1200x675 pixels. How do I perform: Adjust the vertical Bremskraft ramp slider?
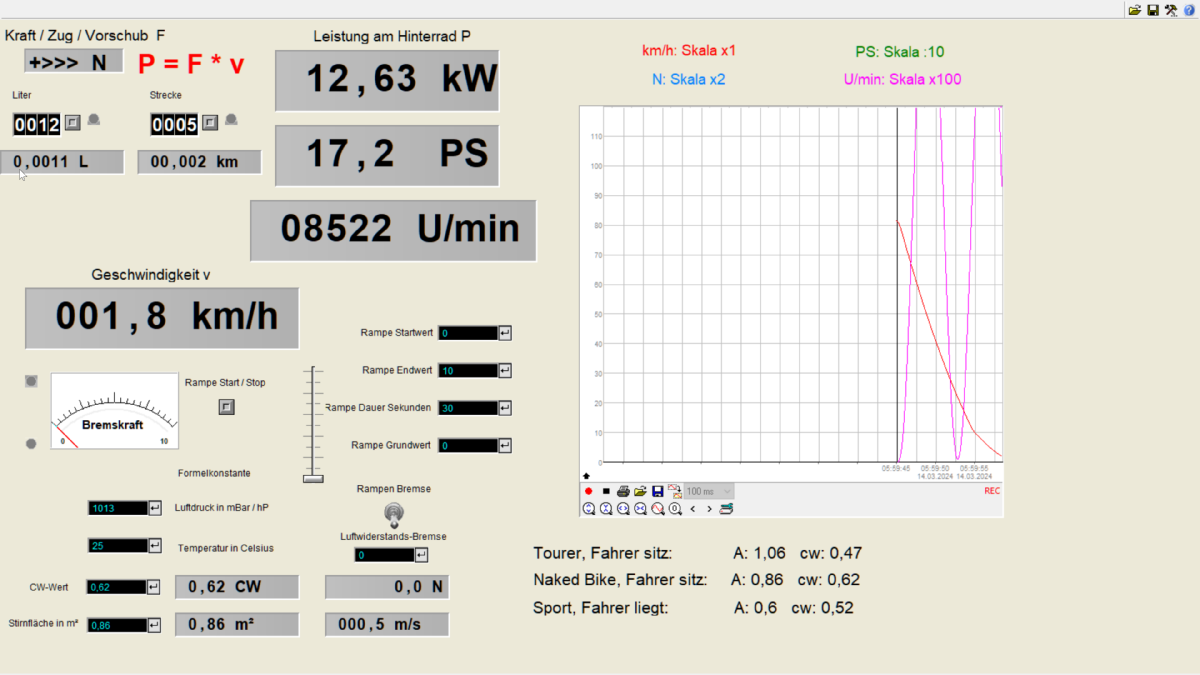pos(314,478)
